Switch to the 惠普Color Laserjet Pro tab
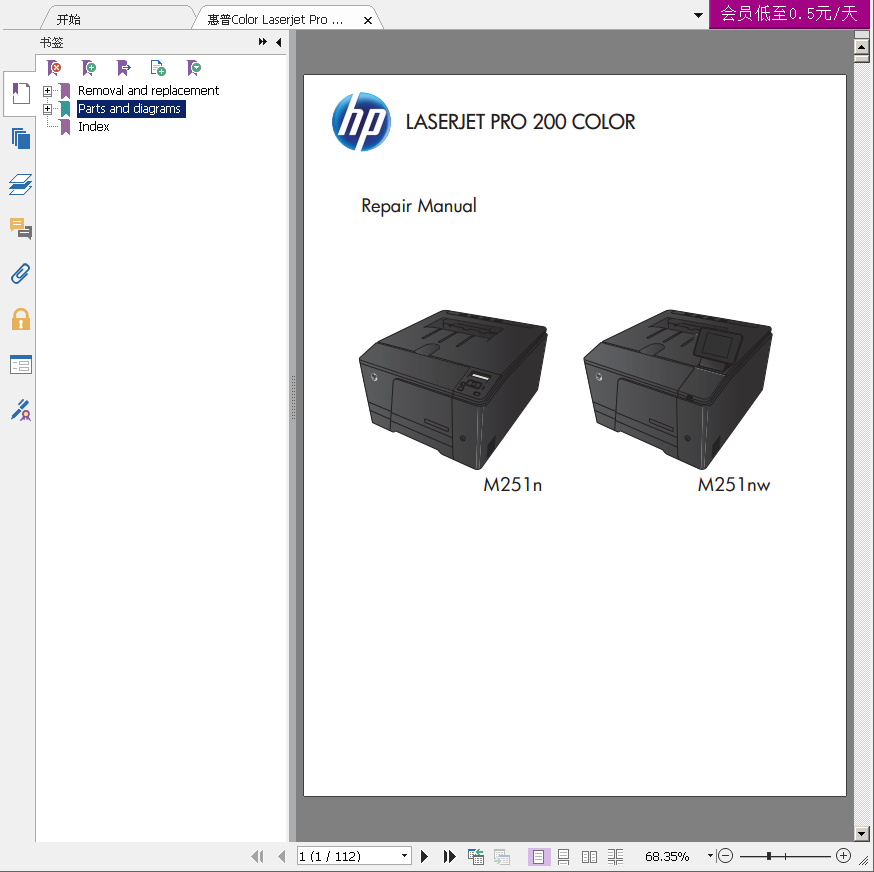The height and width of the screenshot is (872, 874). 275,20
